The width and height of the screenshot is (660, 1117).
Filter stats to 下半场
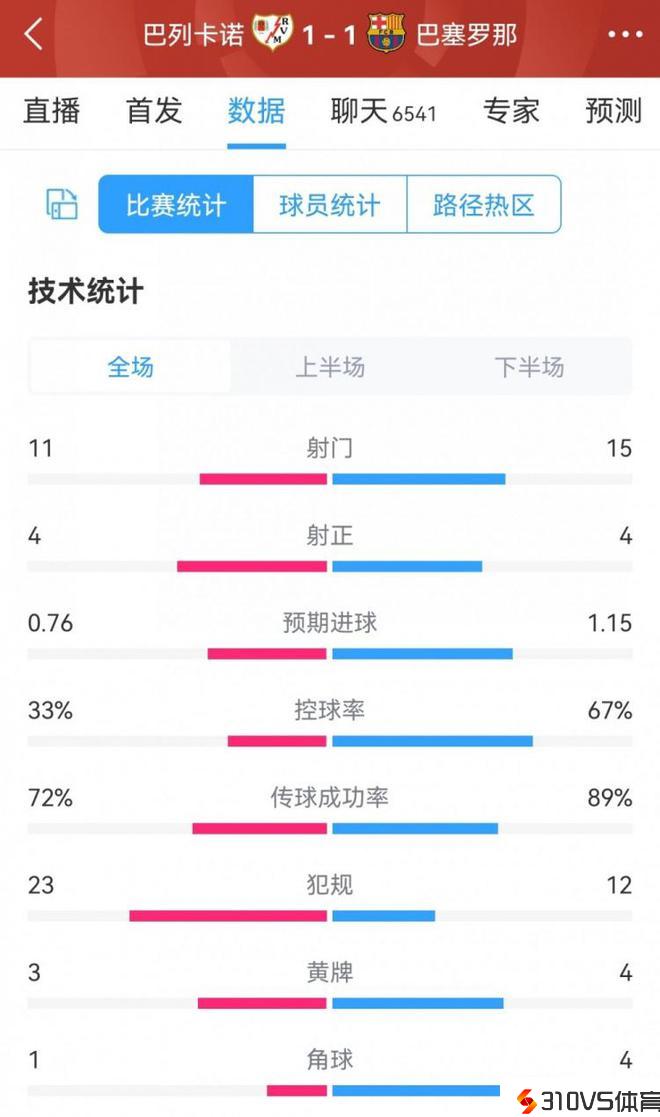(529, 367)
